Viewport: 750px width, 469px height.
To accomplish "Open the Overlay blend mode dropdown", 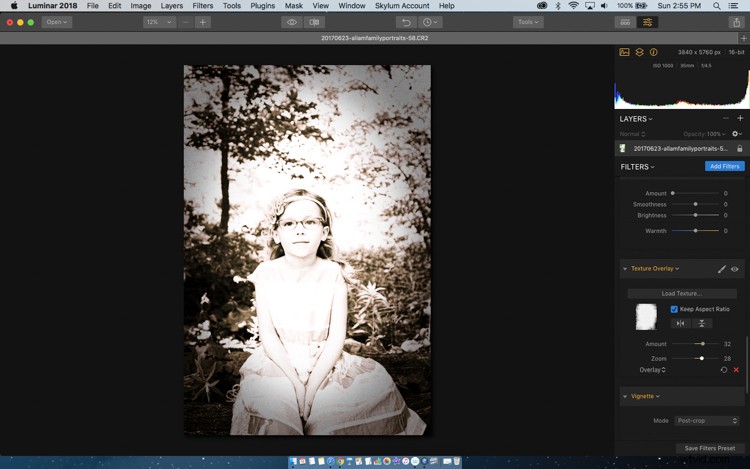I will [652, 370].
